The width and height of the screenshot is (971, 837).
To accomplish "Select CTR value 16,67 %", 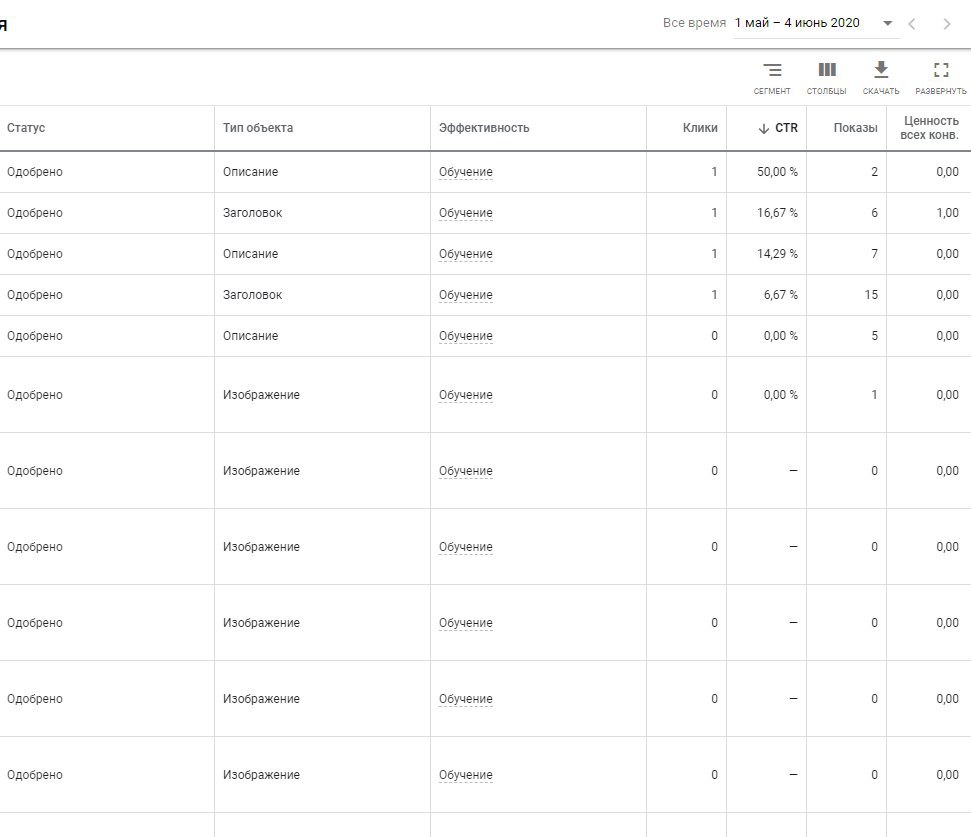I will [777, 212].
